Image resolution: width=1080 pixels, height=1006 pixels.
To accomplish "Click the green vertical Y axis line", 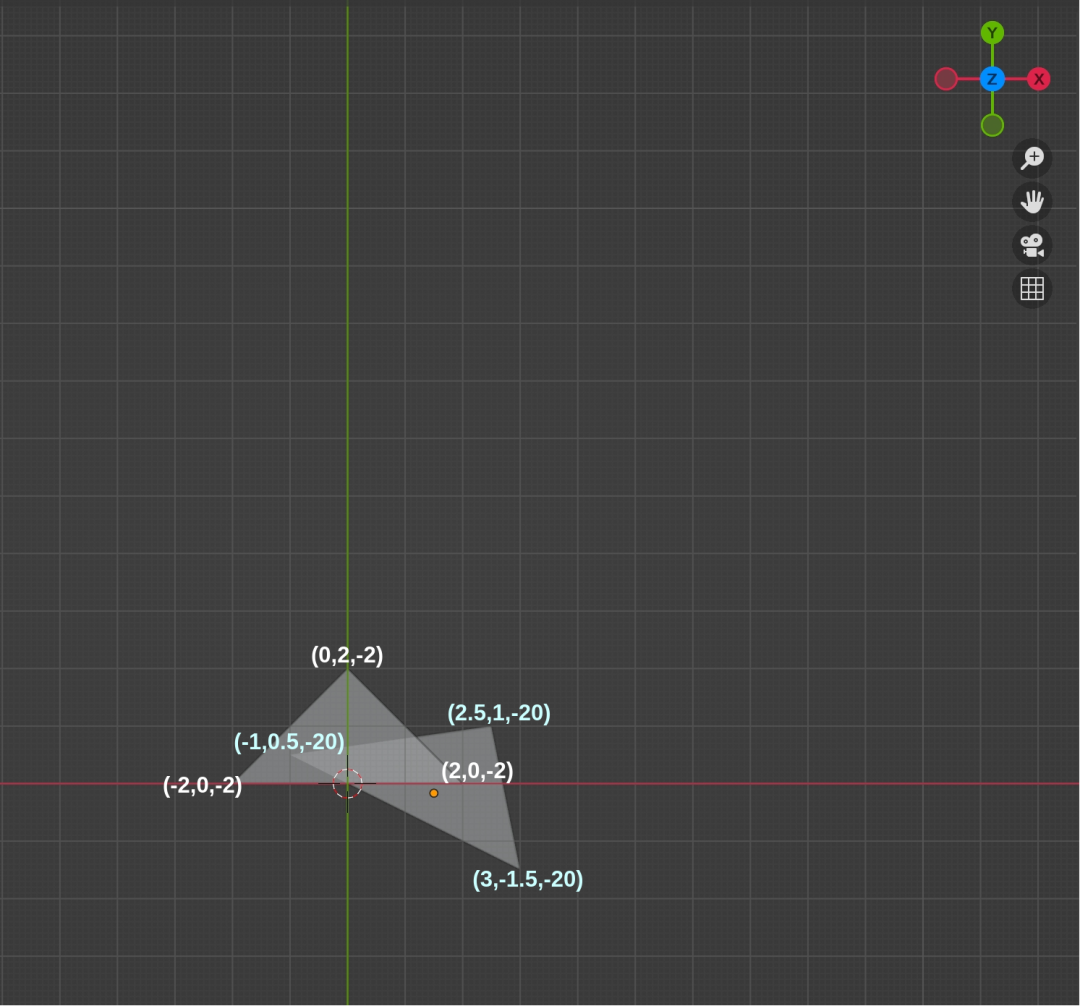I will (348, 400).
